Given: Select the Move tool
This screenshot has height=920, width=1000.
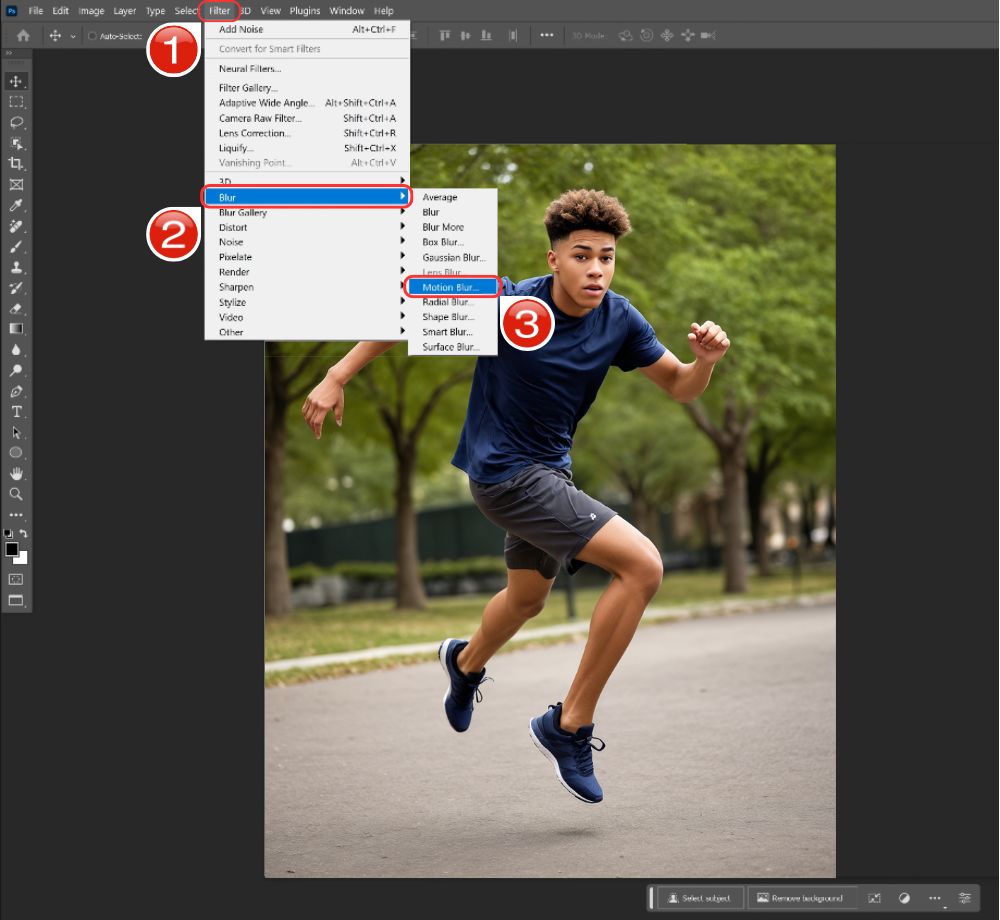Looking at the screenshot, I should (x=16, y=80).
